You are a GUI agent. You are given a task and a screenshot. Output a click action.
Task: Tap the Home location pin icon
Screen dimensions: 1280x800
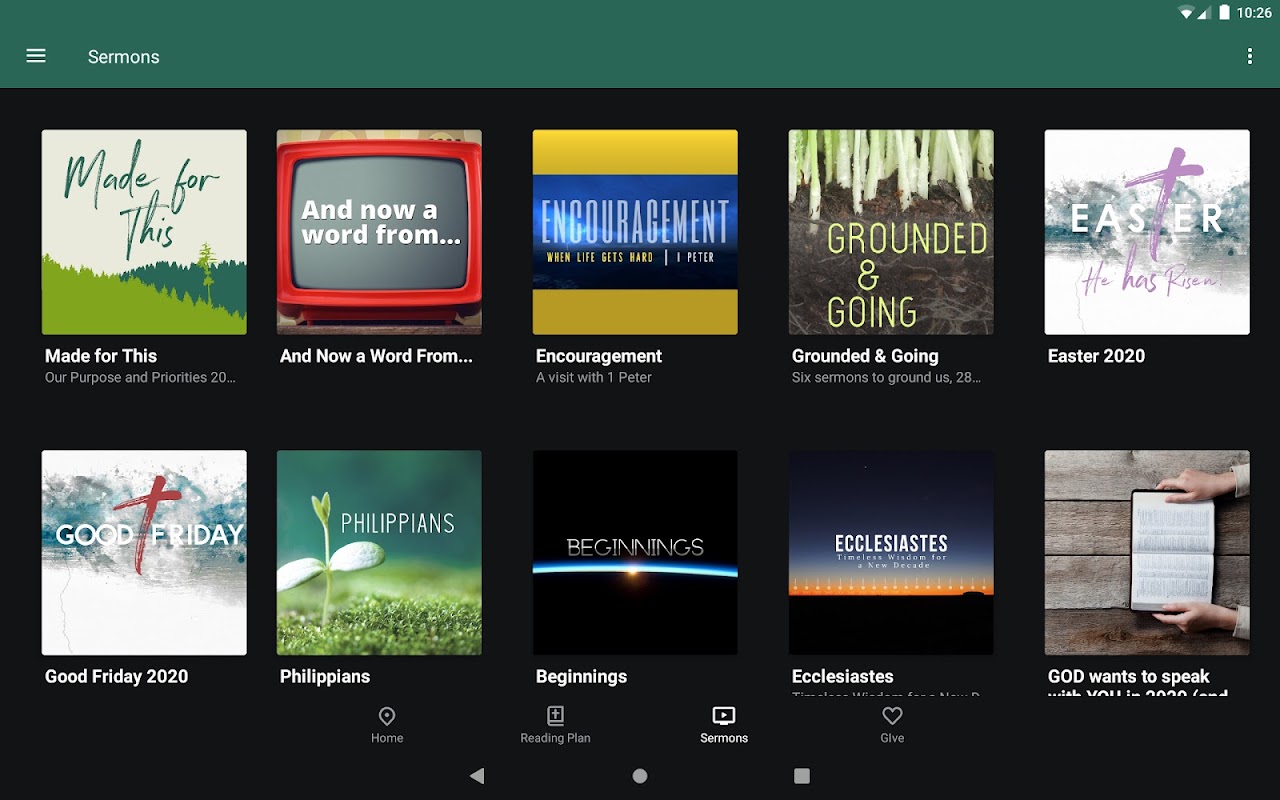point(387,716)
